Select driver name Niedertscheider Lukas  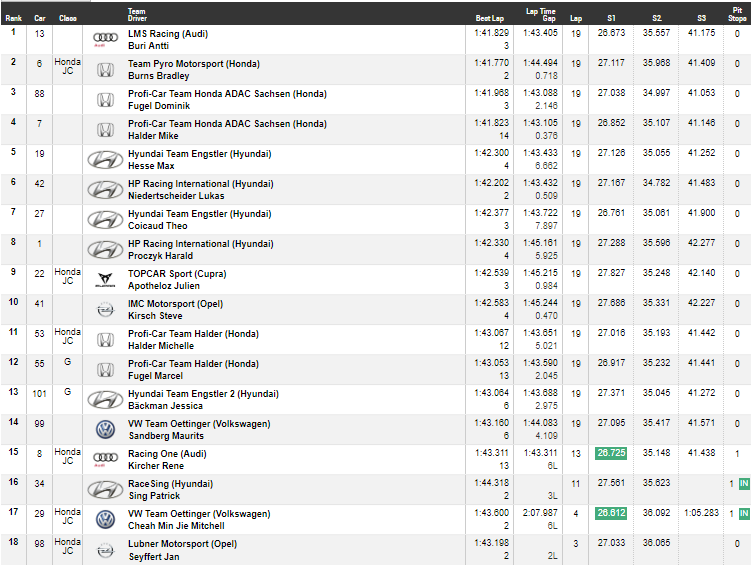pos(176,196)
